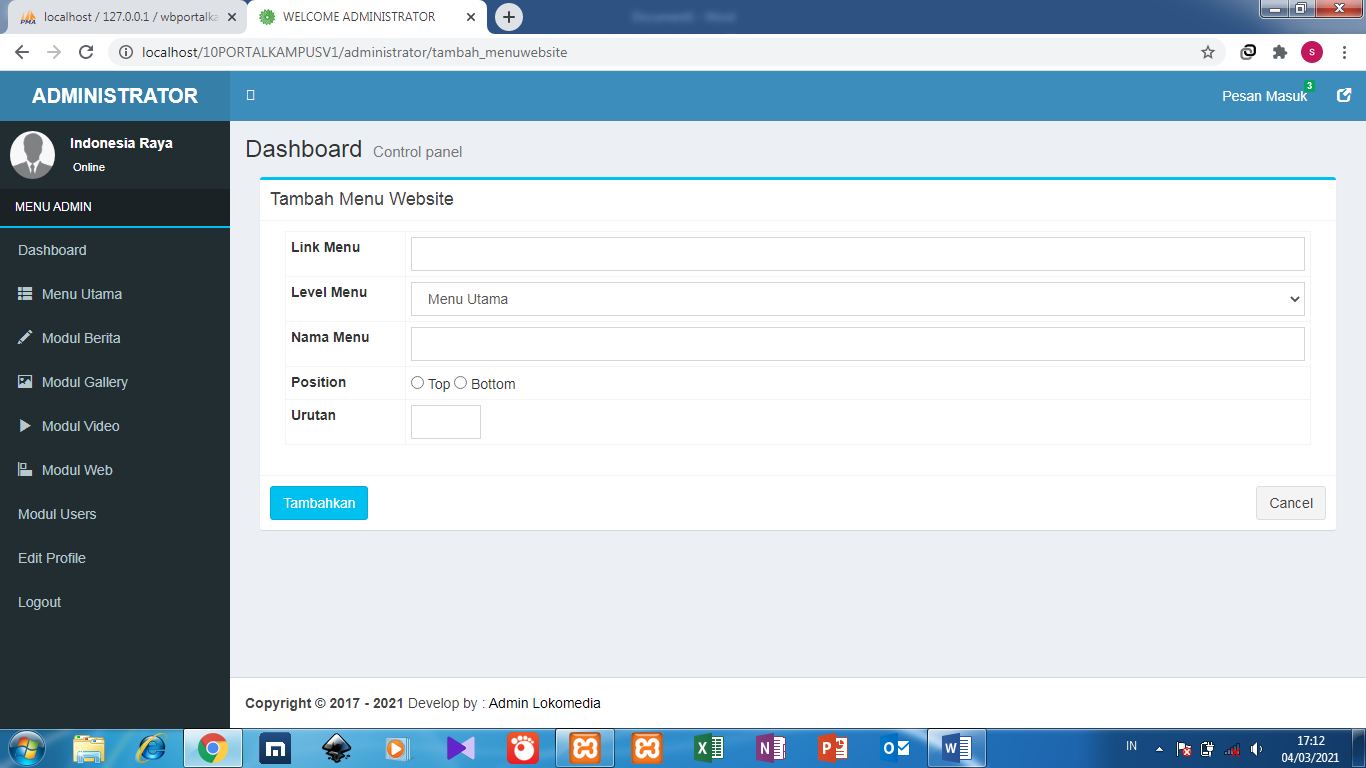The width and height of the screenshot is (1366, 768).
Task: Focus the Nama Menu input field
Action: 858,344
